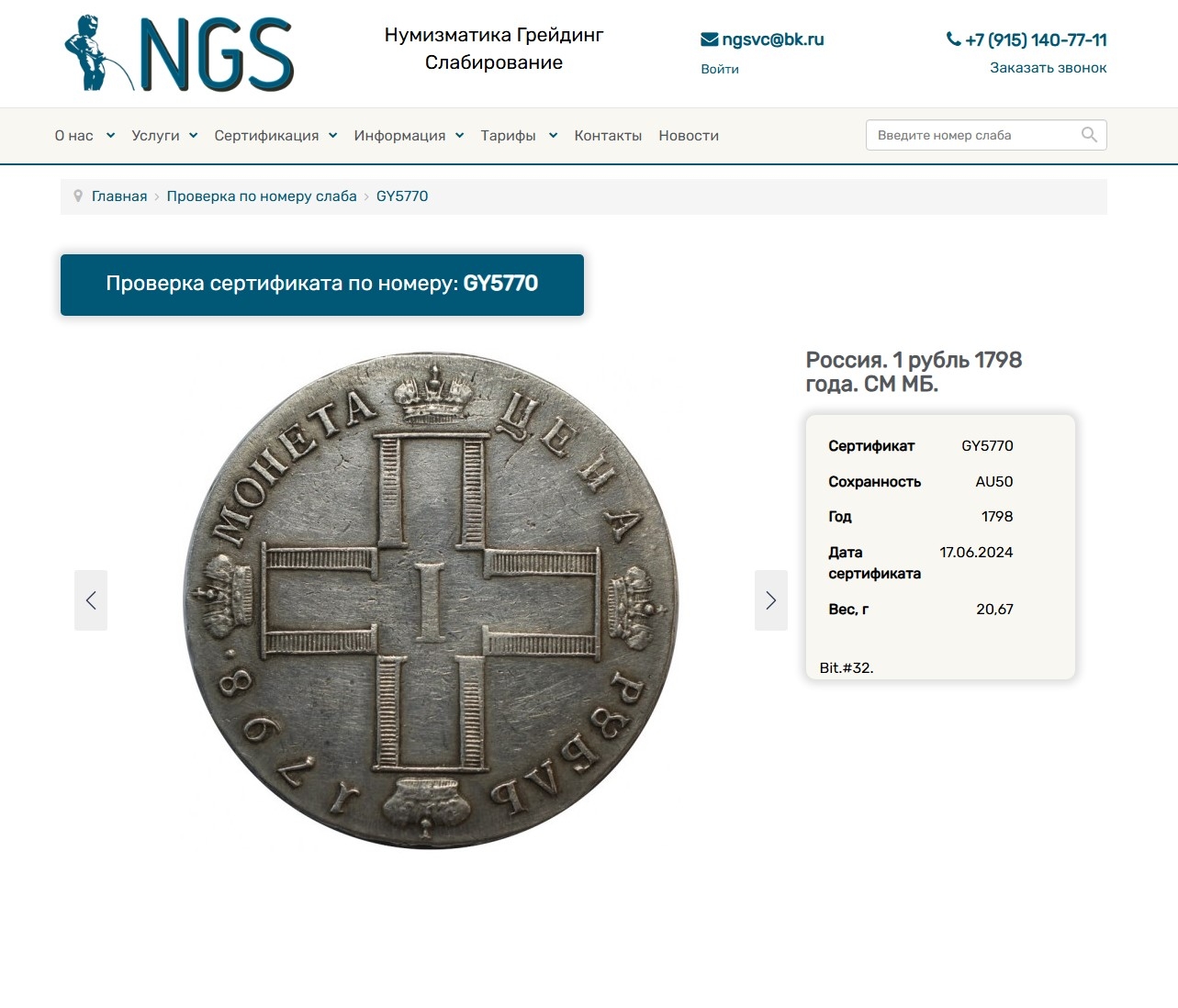Open the Сертификация dropdown

275,136
